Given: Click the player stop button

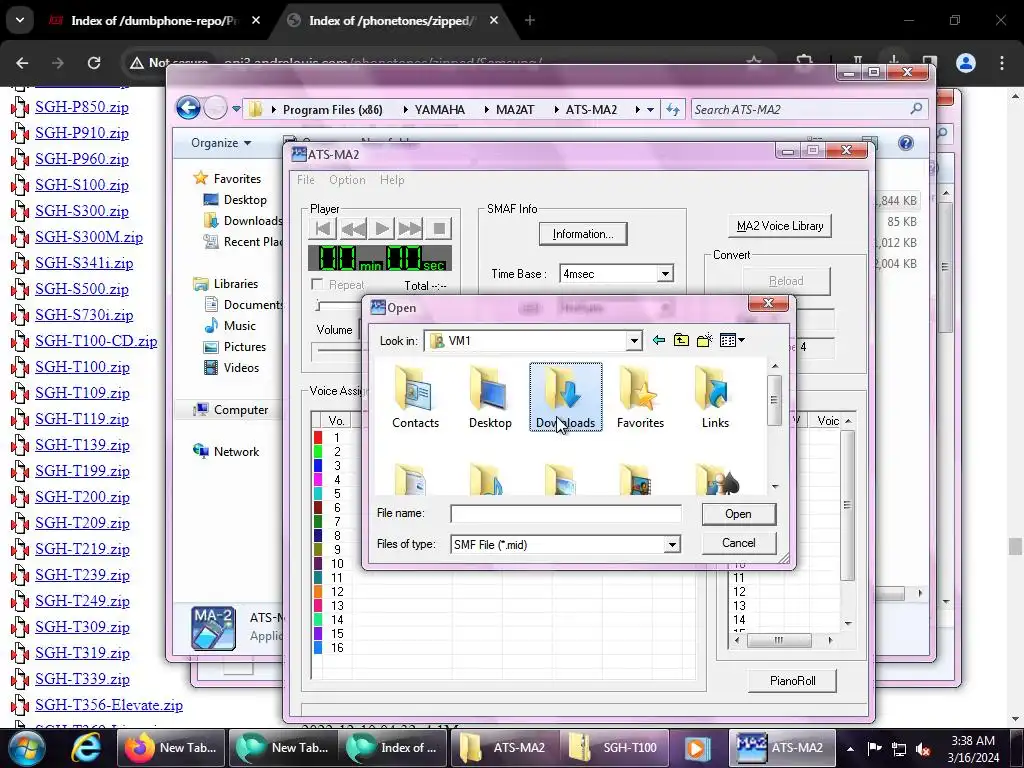Looking at the screenshot, I should (439, 229).
